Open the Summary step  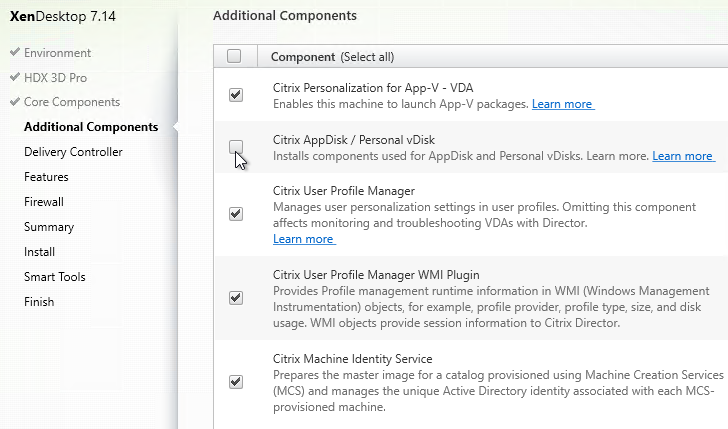(x=49, y=227)
